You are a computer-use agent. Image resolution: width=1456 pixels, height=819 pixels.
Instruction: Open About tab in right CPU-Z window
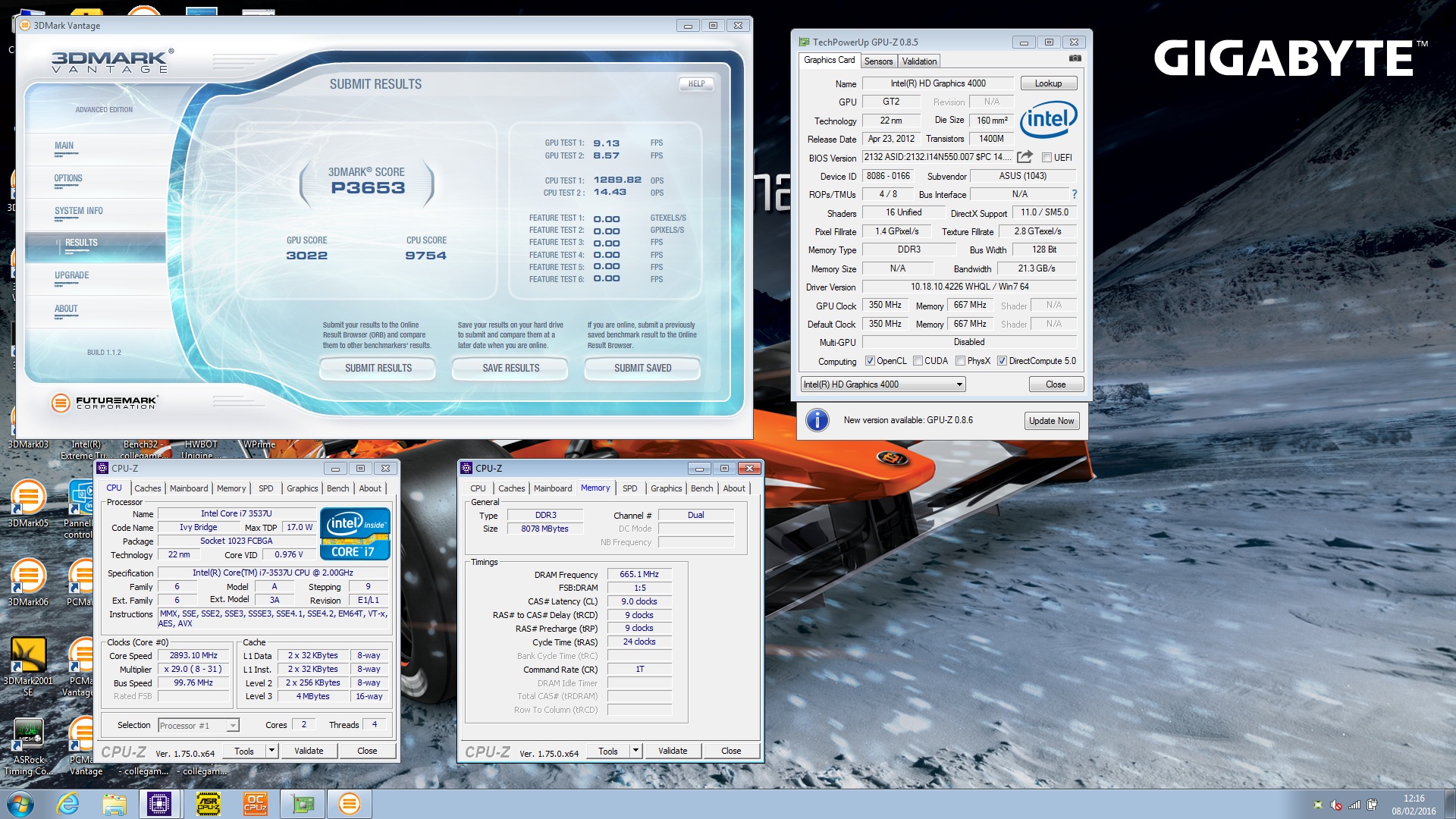(734, 488)
